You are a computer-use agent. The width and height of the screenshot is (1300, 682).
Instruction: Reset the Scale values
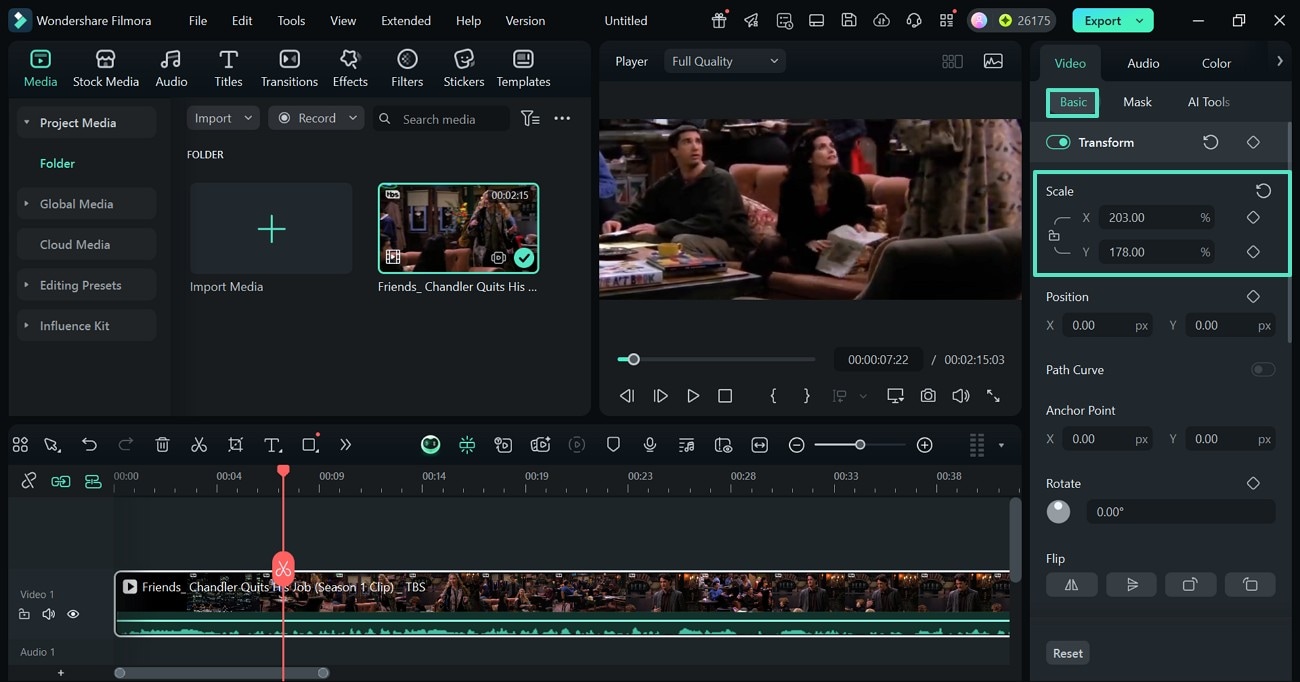pos(1263,191)
